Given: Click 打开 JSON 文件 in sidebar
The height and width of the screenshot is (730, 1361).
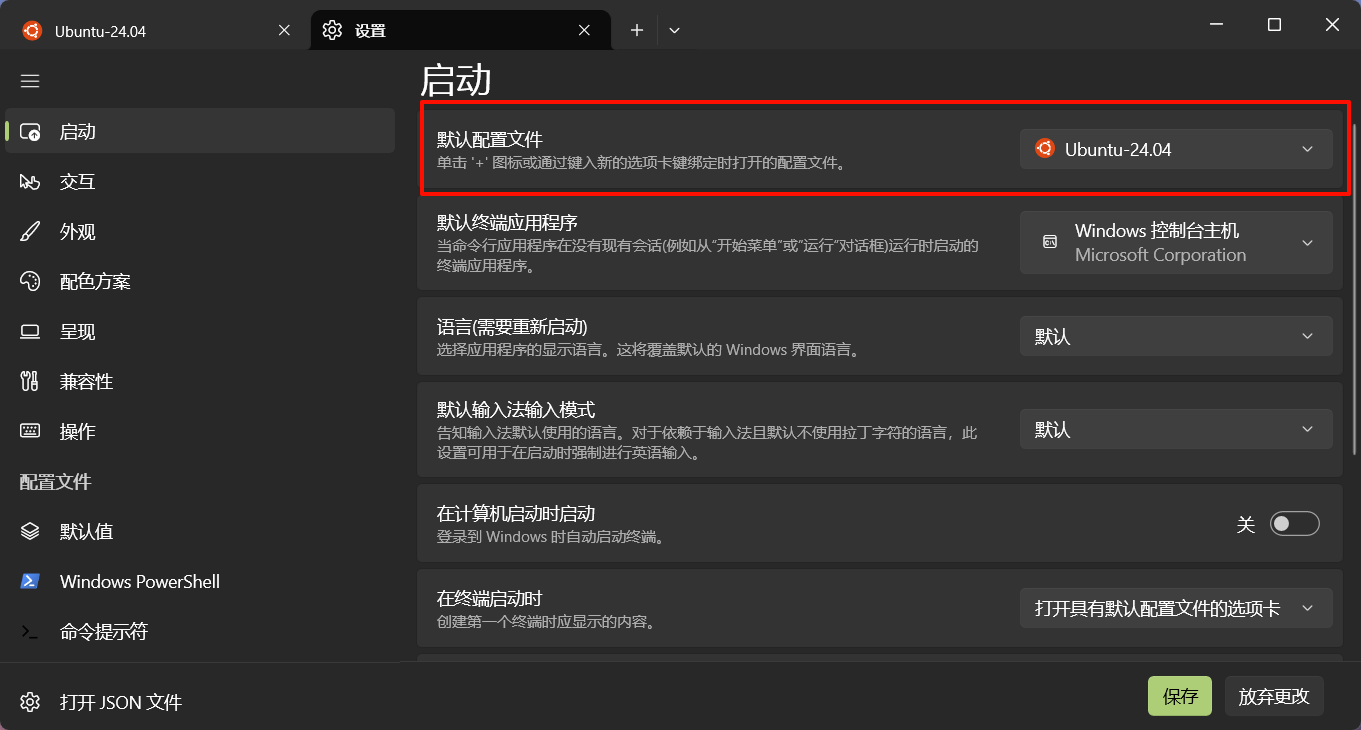Looking at the screenshot, I should click(x=120, y=703).
